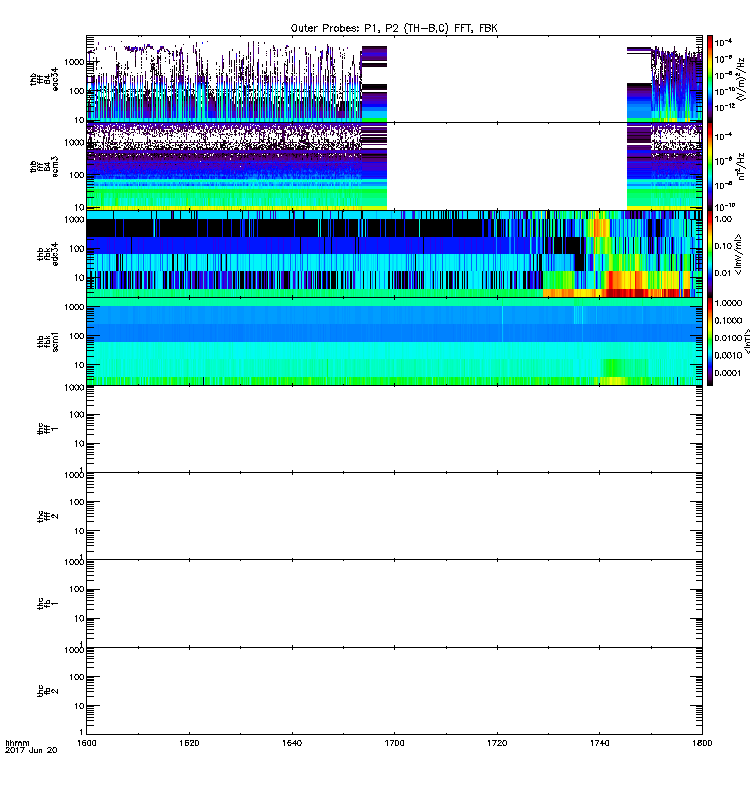Viewport: 750px width, 800px height.
Task: Click the 1700 time axis label
Action: 394,743
